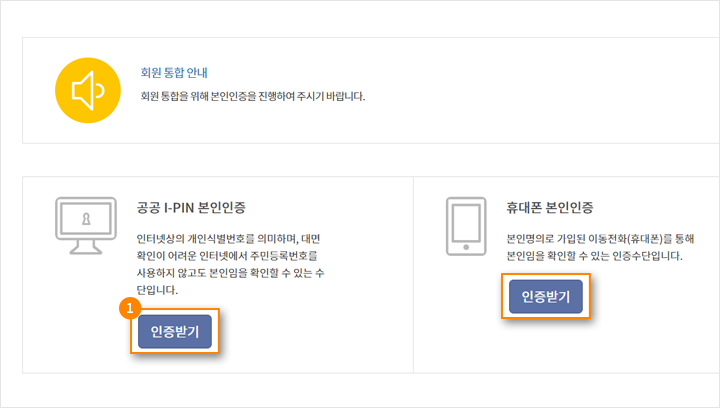Click the smartphone icon for mobile verification

coord(466,226)
